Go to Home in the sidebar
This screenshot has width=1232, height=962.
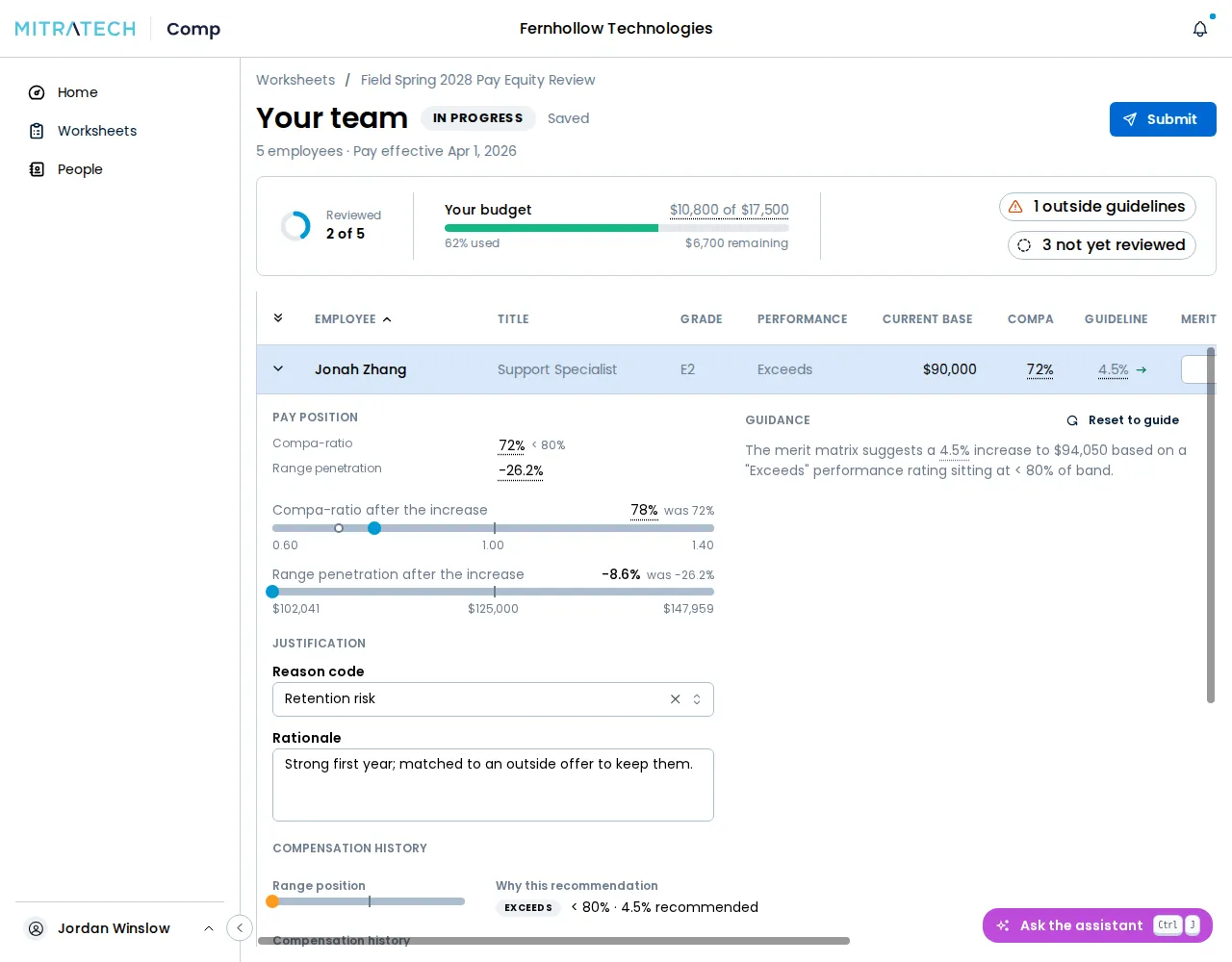coord(120,92)
